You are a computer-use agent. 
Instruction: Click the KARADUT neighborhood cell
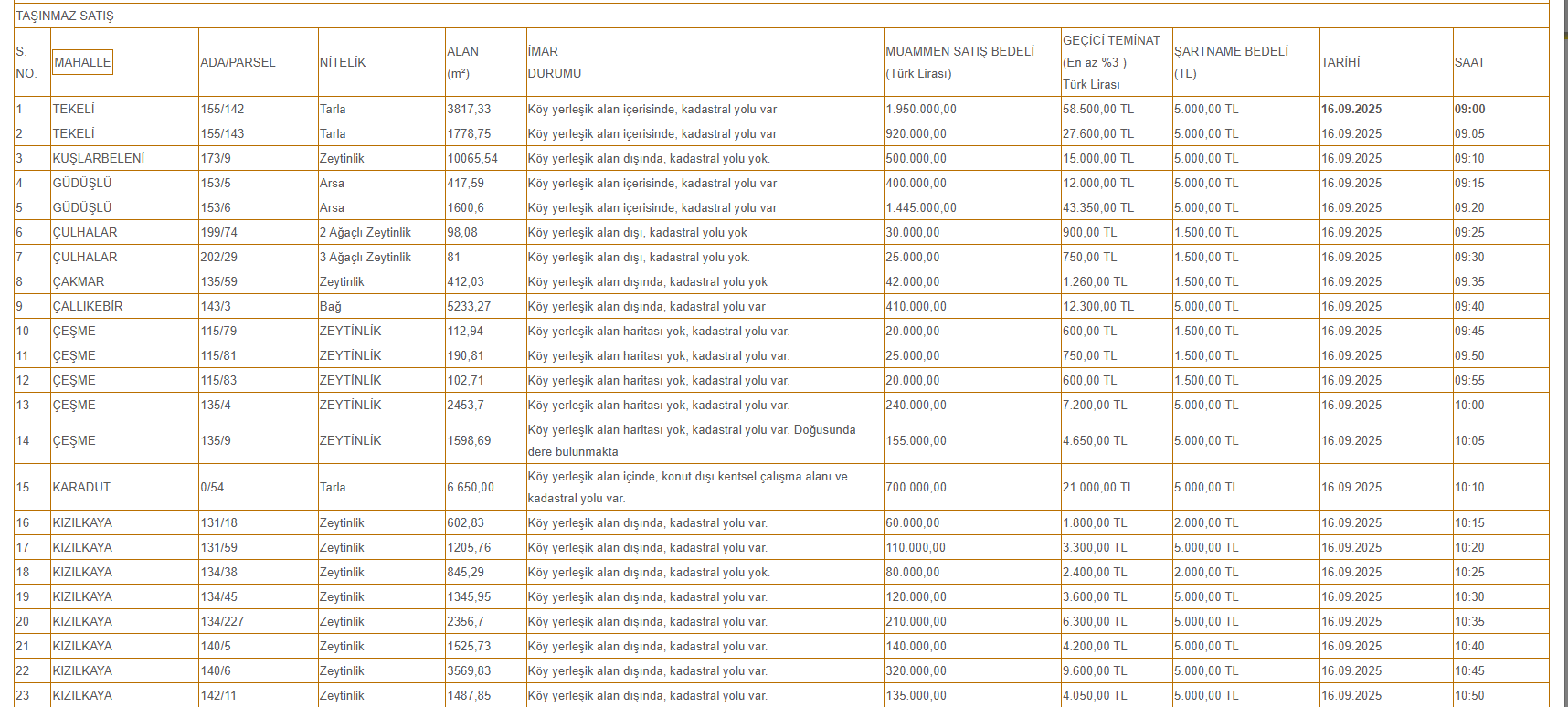click(x=81, y=487)
